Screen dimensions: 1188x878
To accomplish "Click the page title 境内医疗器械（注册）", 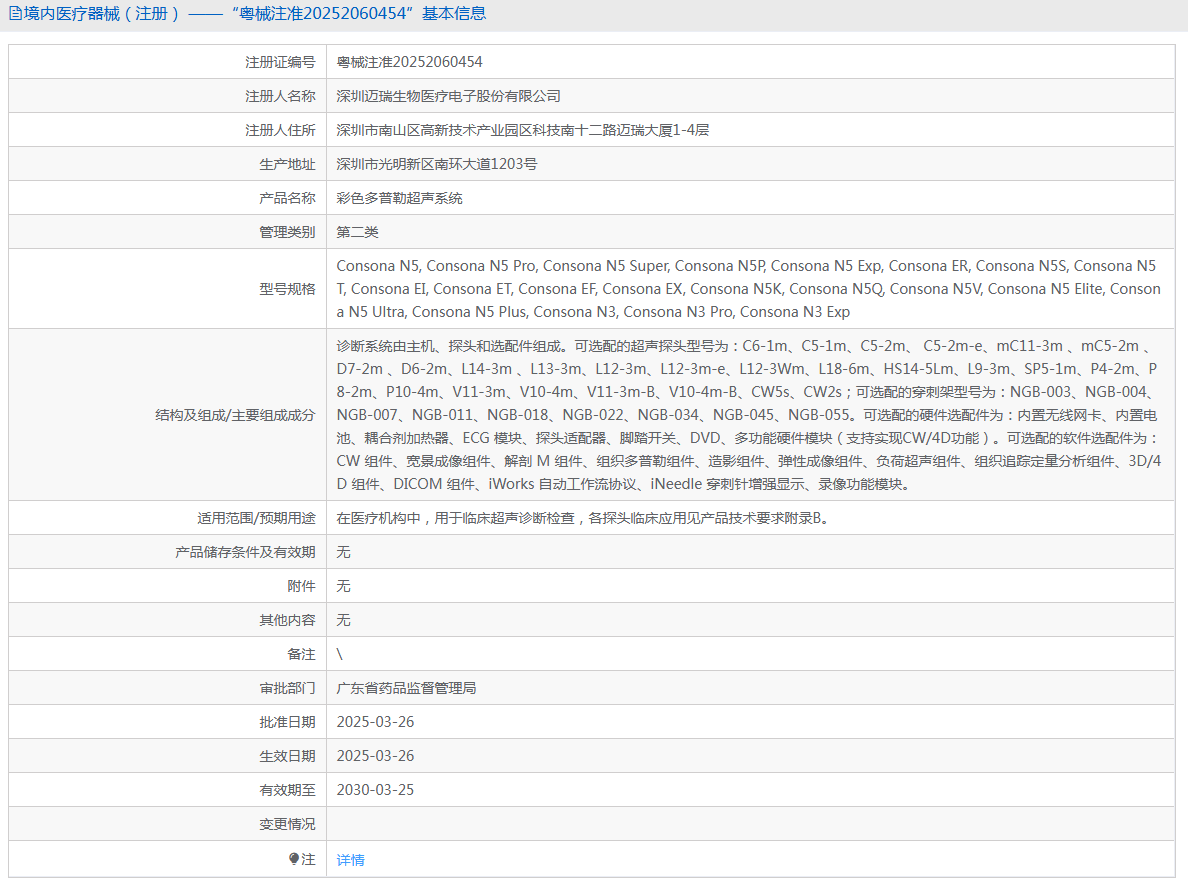I will click(x=102, y=14).
